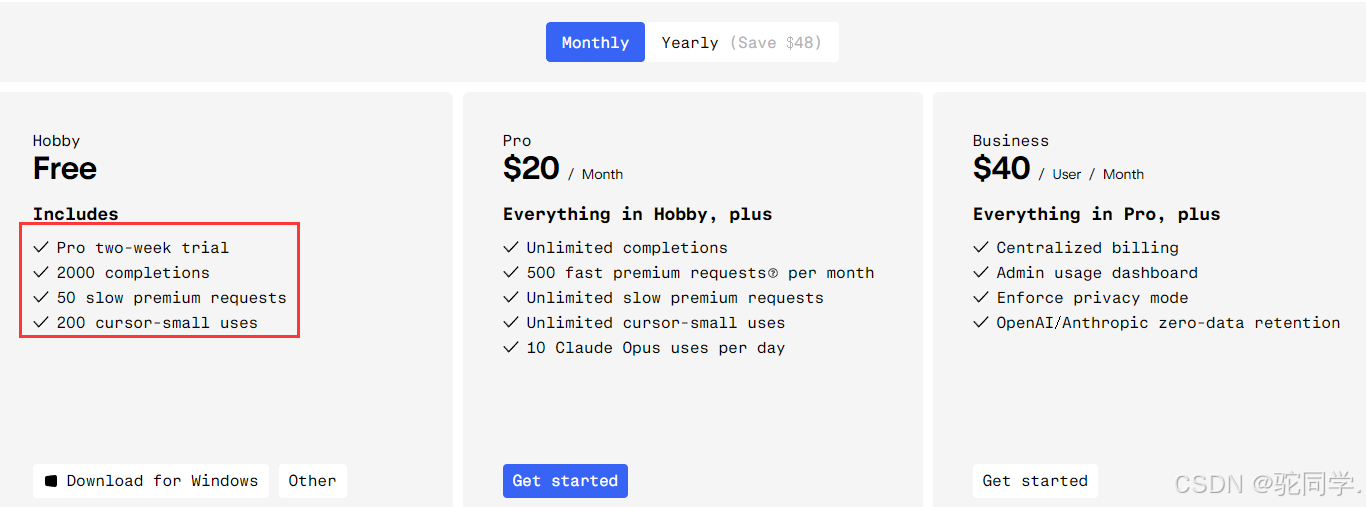Click checkmark next to 10 Claude Opus uses
The height and width of the screenshot is (507, 1366).
511,347
